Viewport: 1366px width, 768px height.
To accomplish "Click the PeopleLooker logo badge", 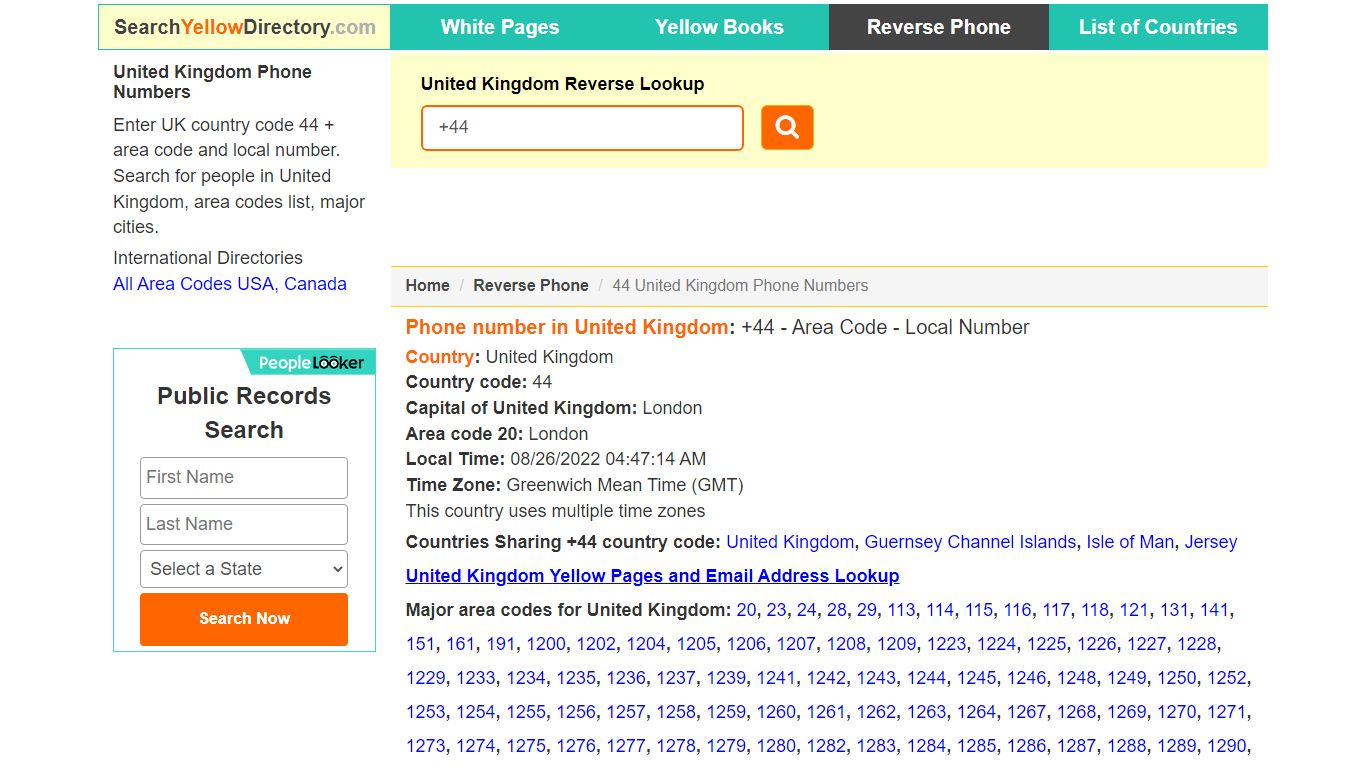I will point(309,362).
